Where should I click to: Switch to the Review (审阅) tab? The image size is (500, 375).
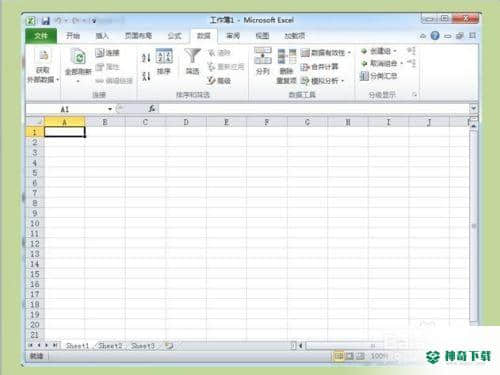[233, 36]
